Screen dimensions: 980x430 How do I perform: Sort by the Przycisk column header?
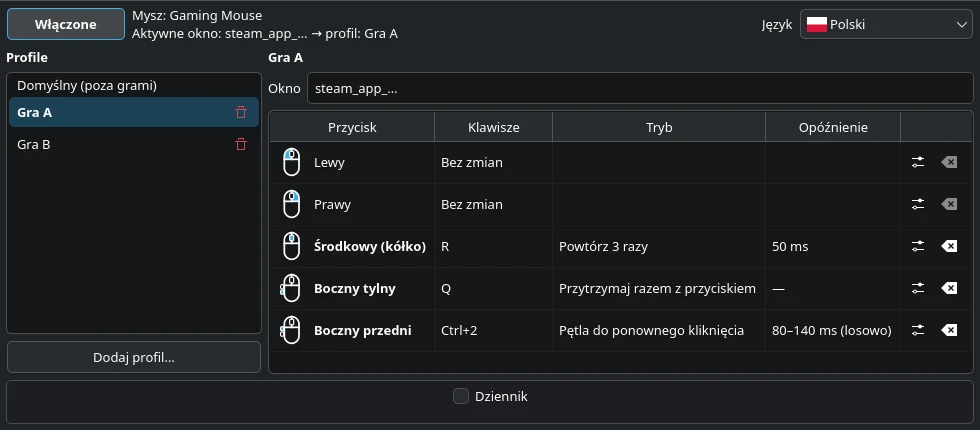pyautogui.click(x=352, y=128)
